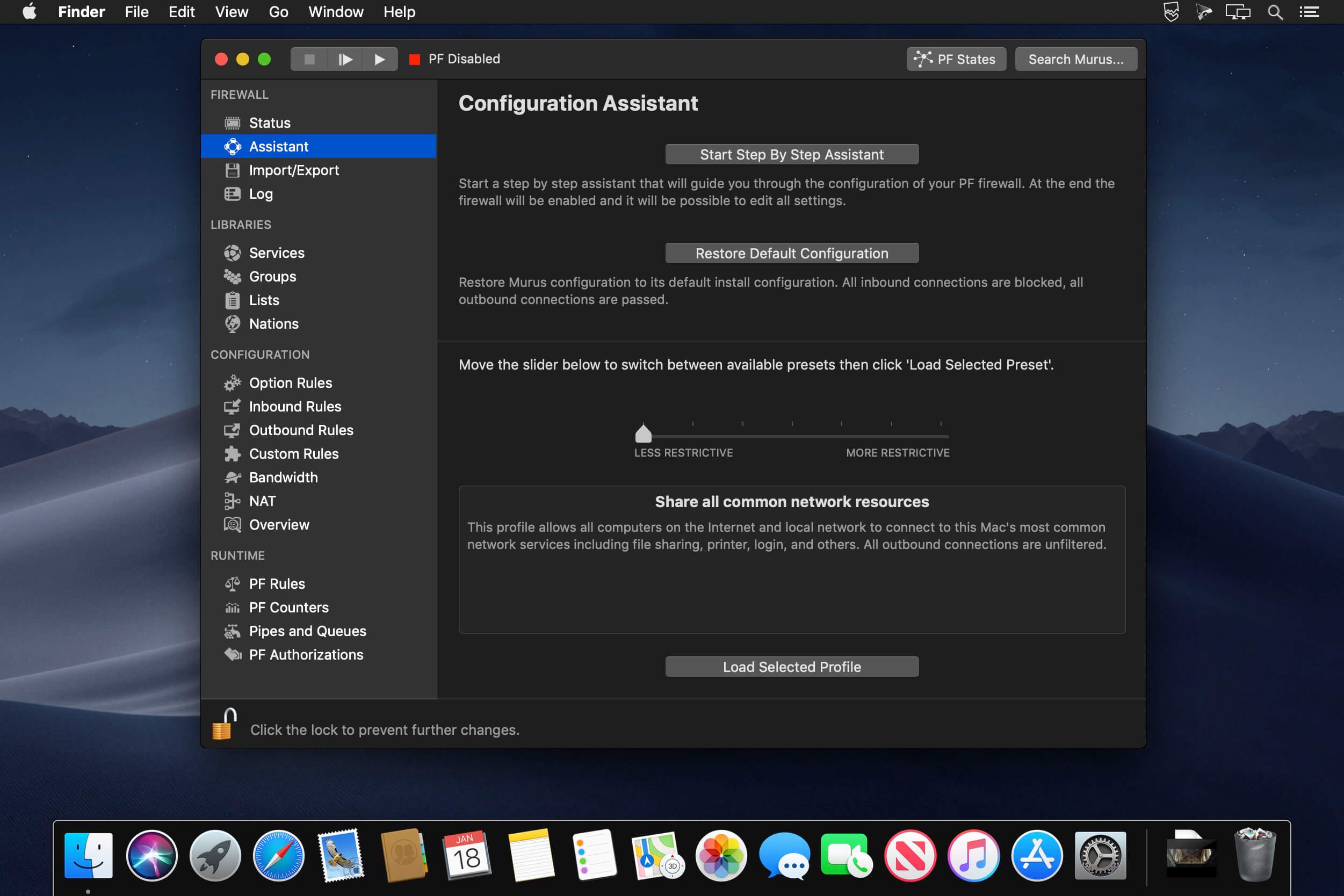Screen dimensions: 1344x896
Task: Restore the default configuration
Action: (791, 253)
